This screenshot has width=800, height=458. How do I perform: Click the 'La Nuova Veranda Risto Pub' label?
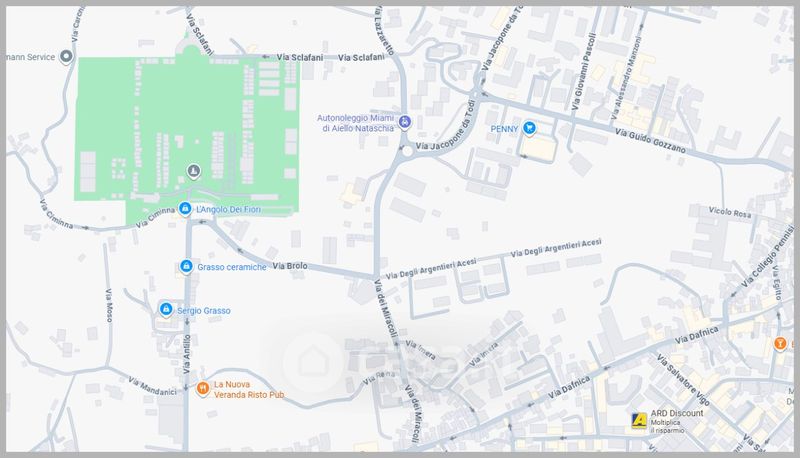249,389
